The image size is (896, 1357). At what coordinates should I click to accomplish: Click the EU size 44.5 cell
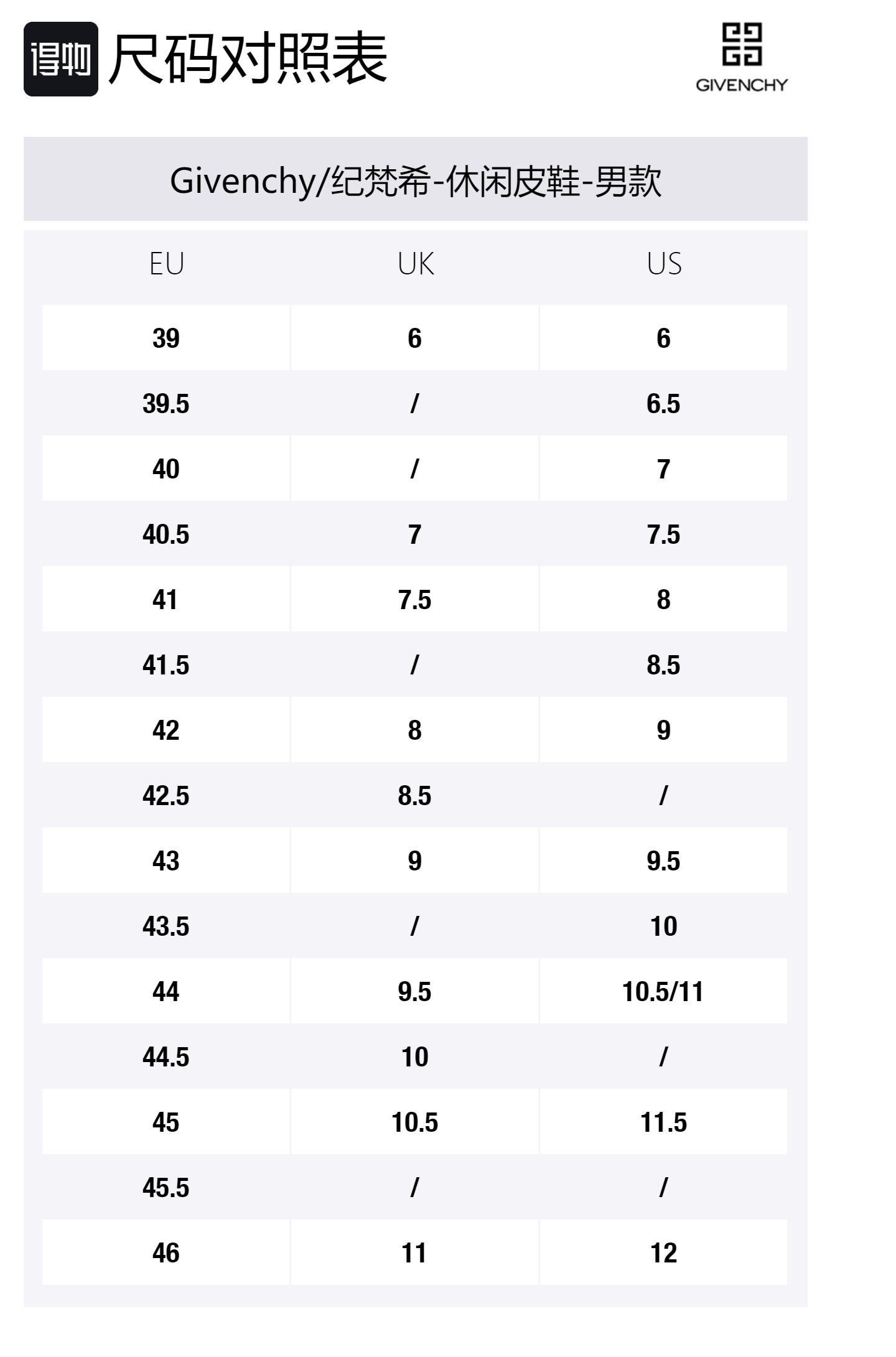[166, 1057]
